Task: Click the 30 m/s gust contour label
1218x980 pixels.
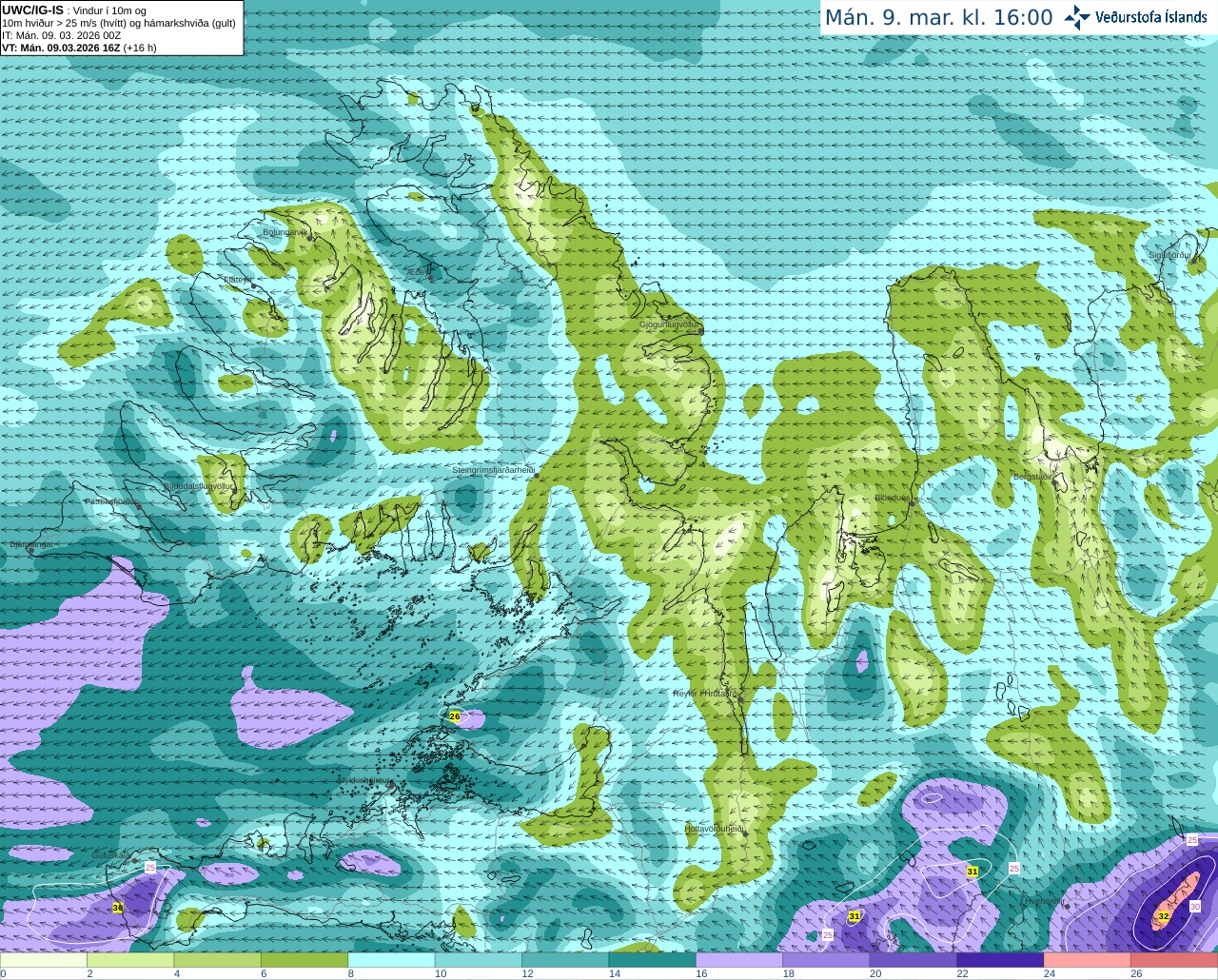Action: click(1194, 907)
